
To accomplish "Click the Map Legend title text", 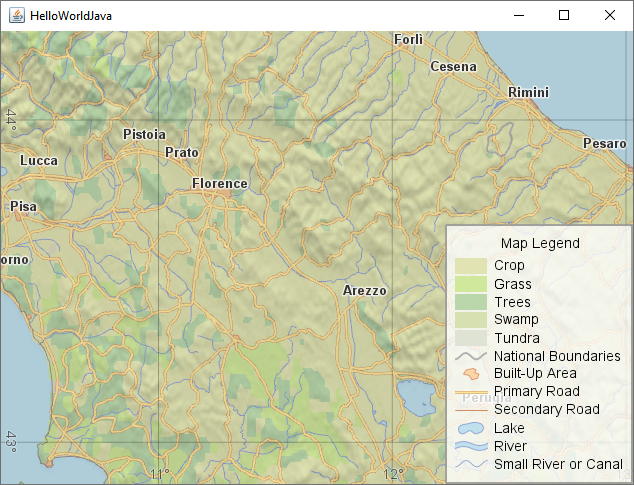I will pyautogui.click(x=540, y=243).
